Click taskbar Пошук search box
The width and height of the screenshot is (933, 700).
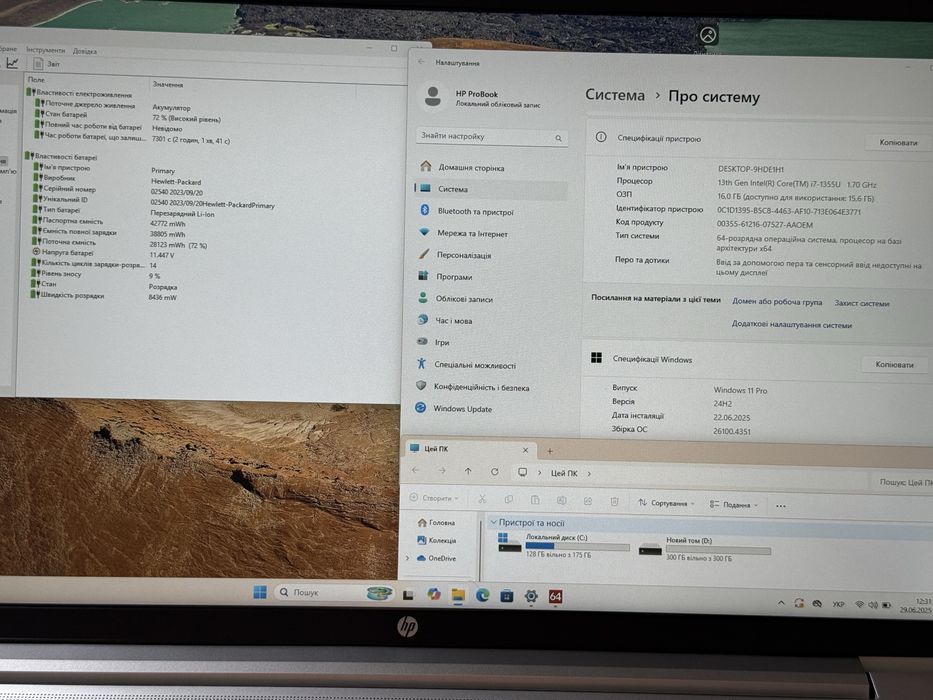(x=334, y=592)
